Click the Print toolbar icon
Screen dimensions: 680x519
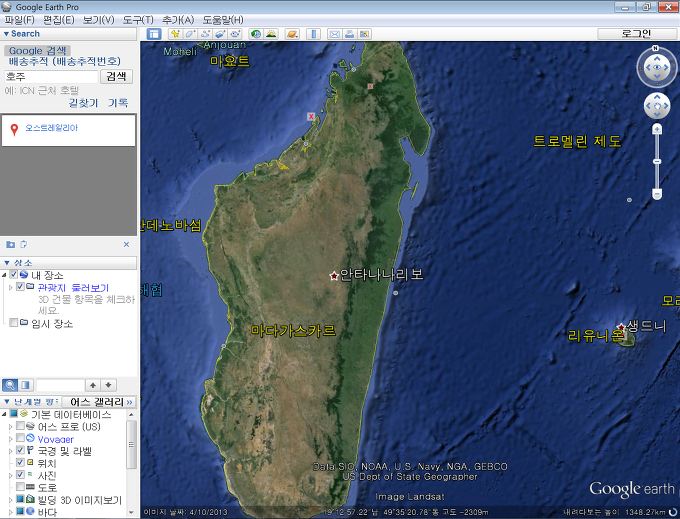pos(350,34)
